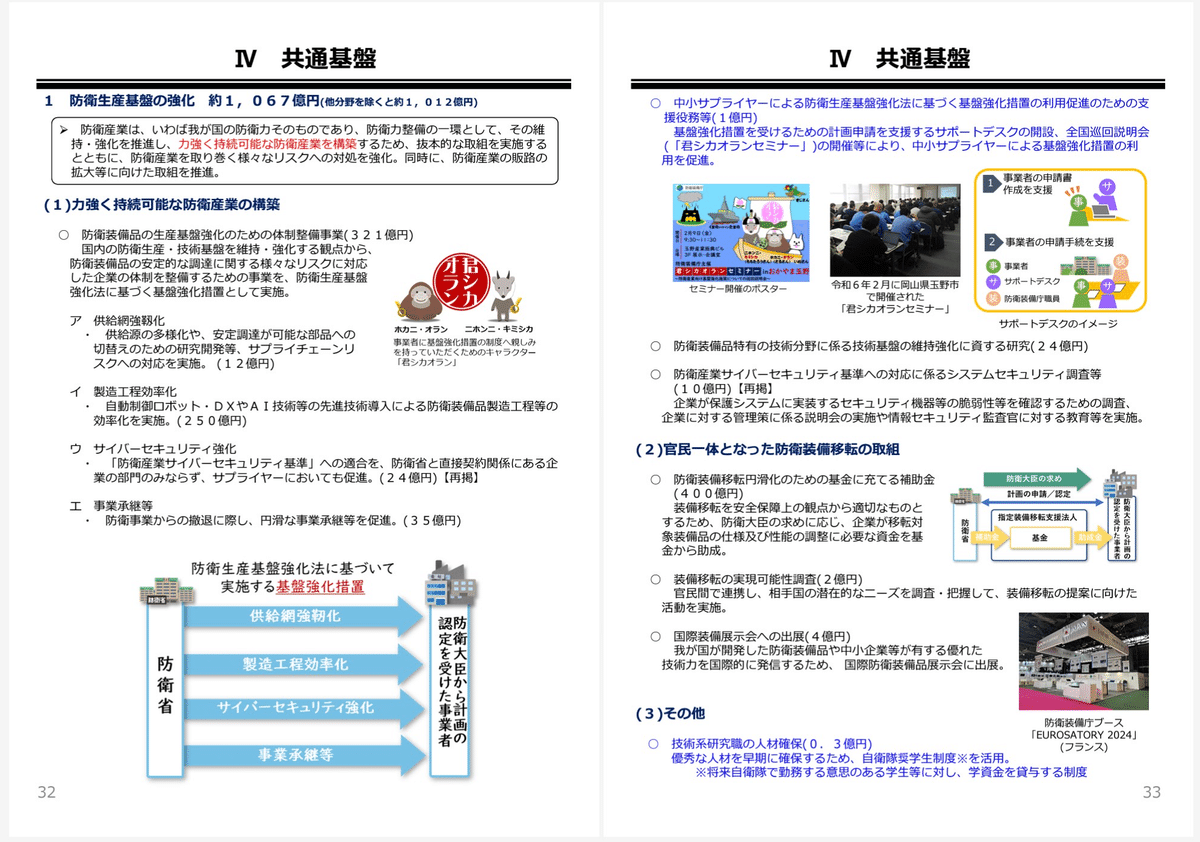Click the numbered badge 2 for 事業者の申請手続を支援
This screenshot has height=842, width=1200.
(991, 241)
